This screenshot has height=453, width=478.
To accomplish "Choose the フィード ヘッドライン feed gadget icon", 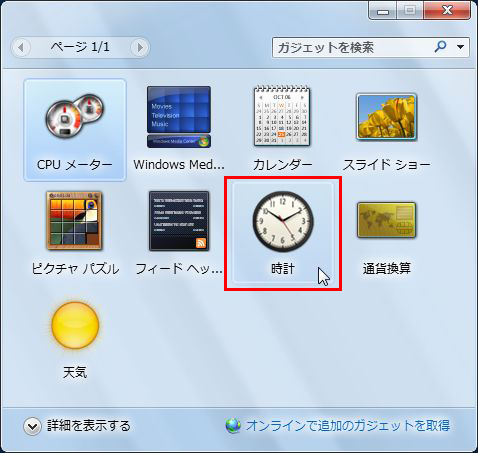I will (x=179, y=221).
